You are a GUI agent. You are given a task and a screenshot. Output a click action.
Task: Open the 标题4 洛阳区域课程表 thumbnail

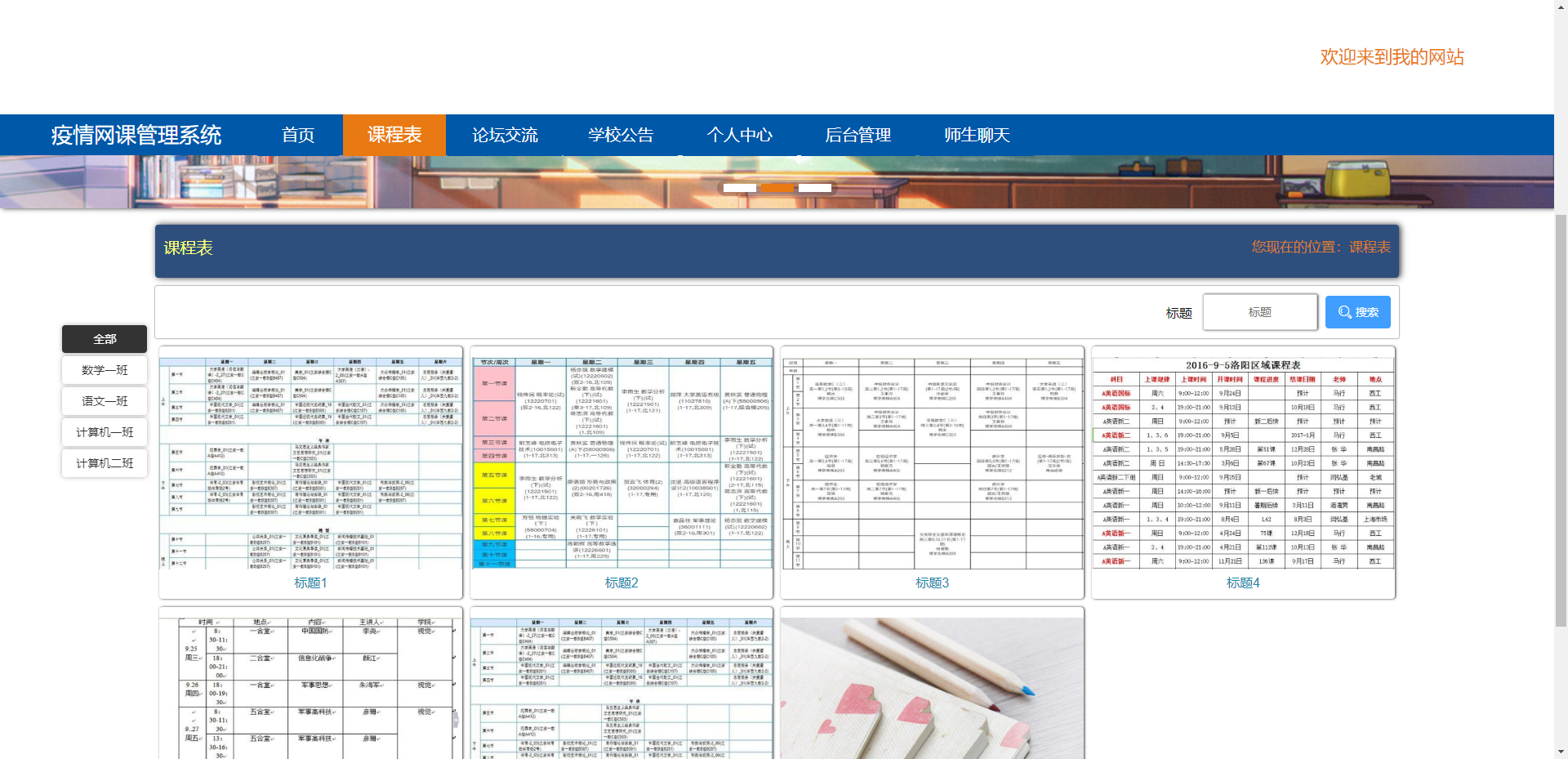tap(1243, 462)
